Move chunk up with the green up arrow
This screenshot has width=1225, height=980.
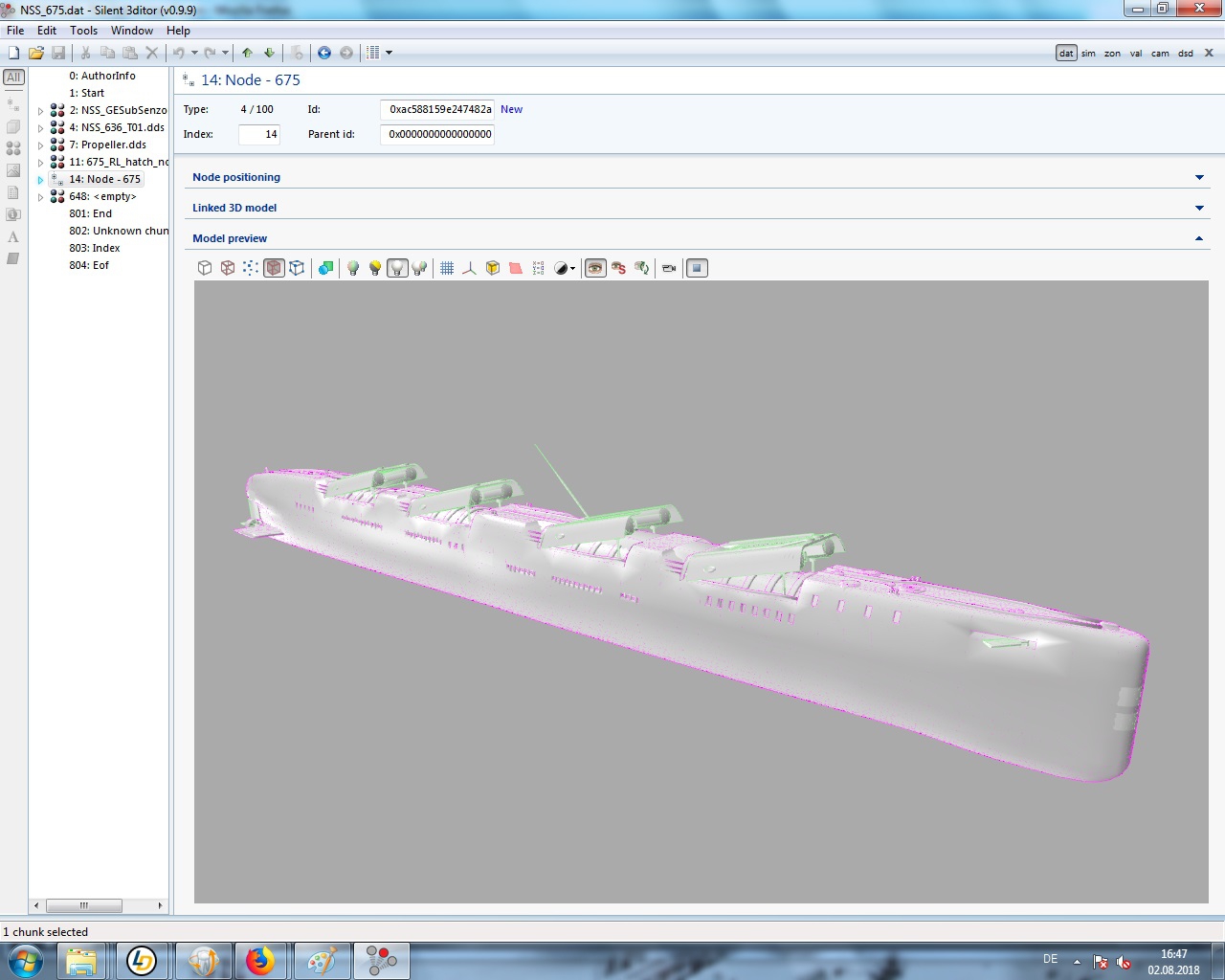[x=247, y=53]
